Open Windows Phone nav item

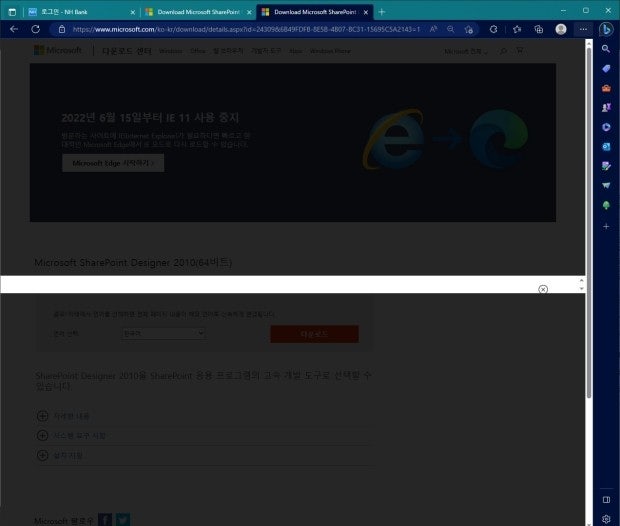(x=330, y=51)
